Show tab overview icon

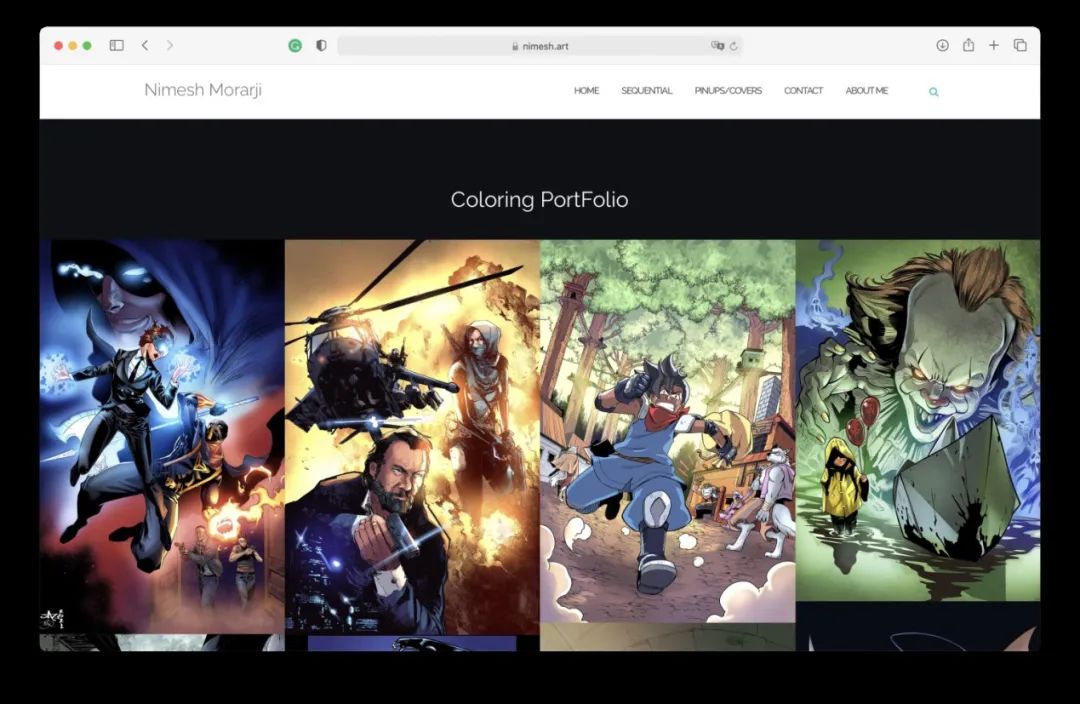point(1020,45)
